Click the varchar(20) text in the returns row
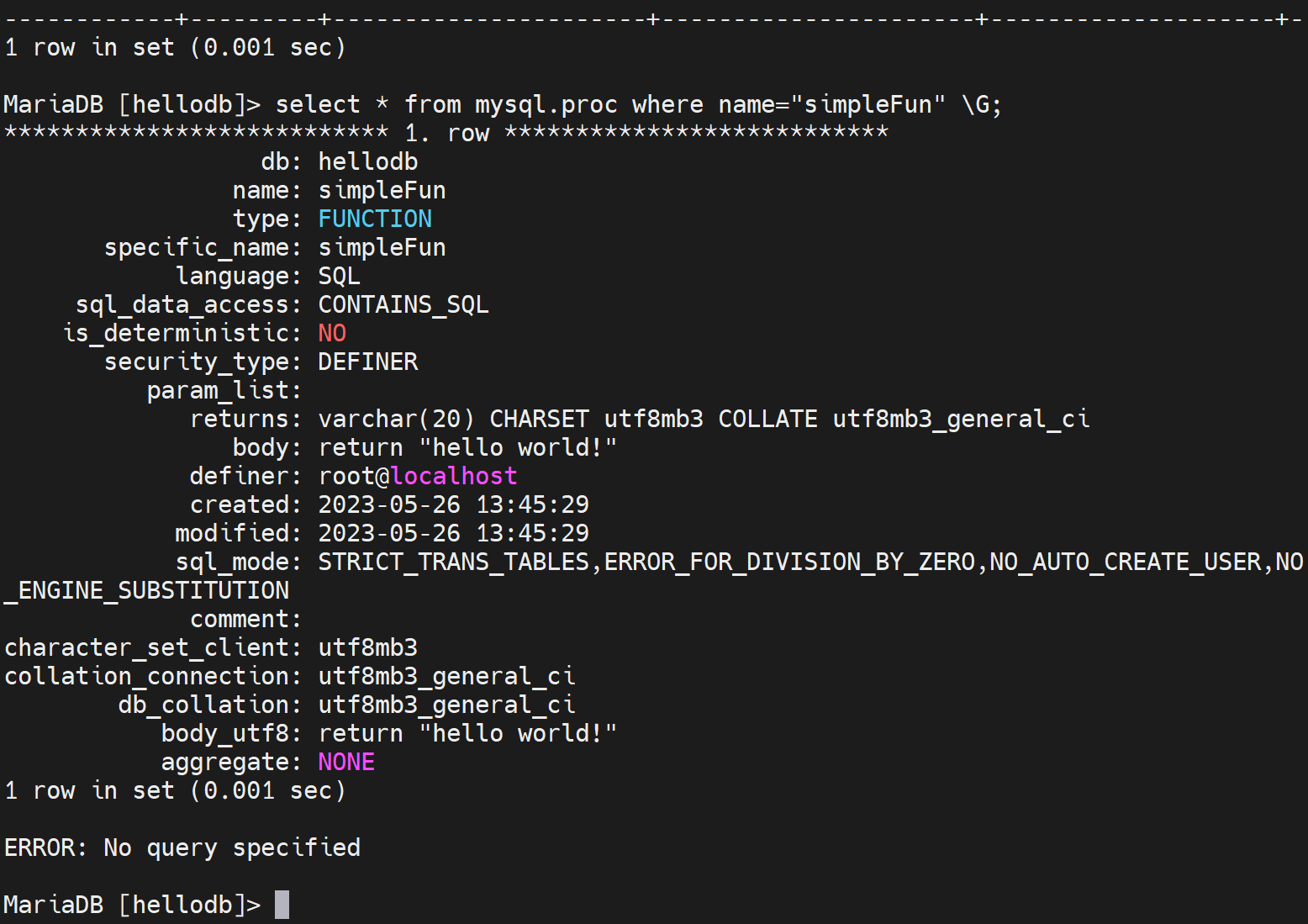 pos(396,419)
